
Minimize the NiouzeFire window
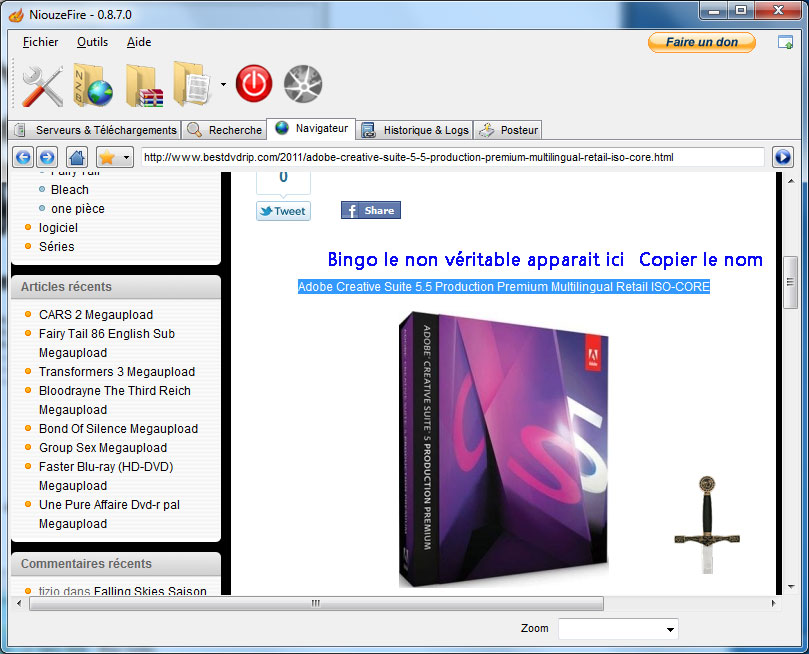tap(714, 11)
